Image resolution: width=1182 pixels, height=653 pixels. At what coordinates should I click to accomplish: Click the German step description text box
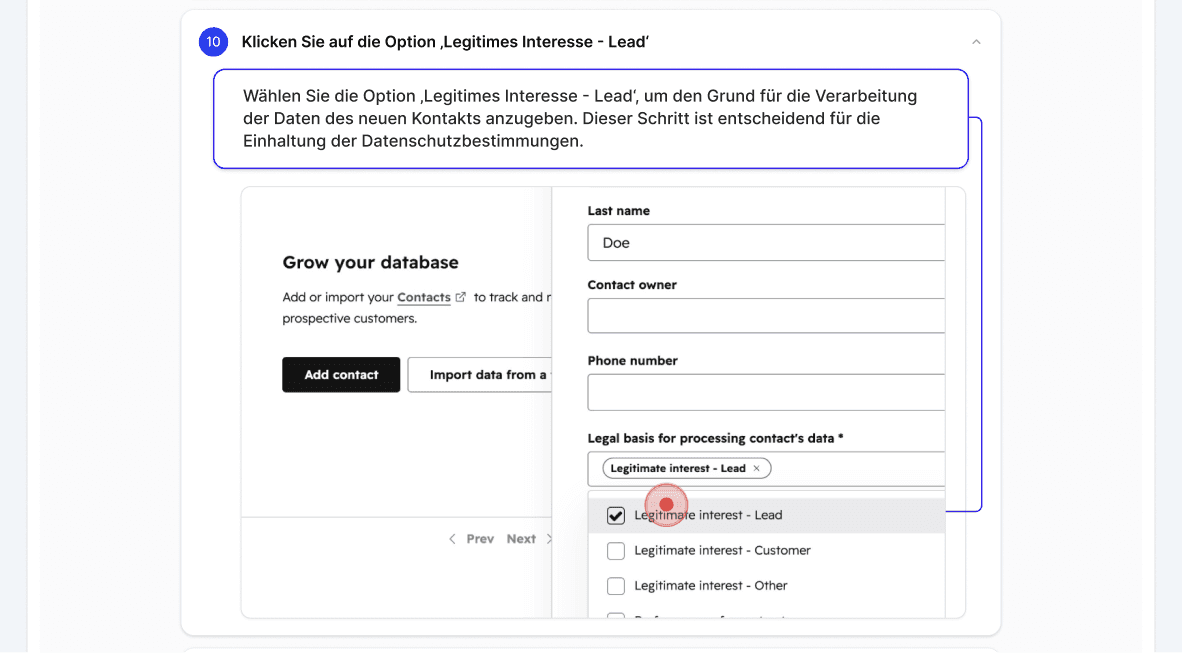tap(591, 118)
